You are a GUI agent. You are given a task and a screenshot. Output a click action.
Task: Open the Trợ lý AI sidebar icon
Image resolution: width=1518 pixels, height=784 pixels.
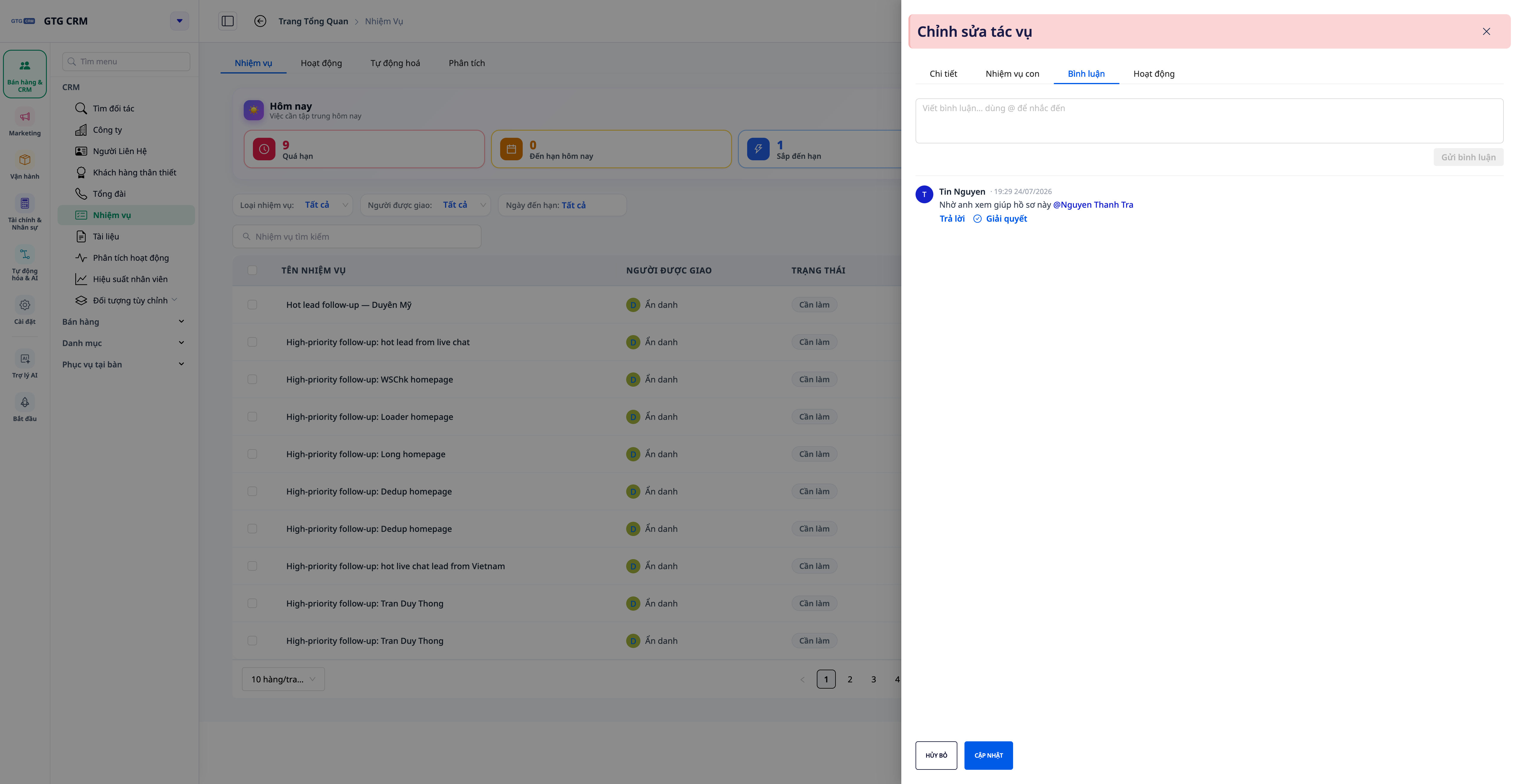(x=25, y=359)
